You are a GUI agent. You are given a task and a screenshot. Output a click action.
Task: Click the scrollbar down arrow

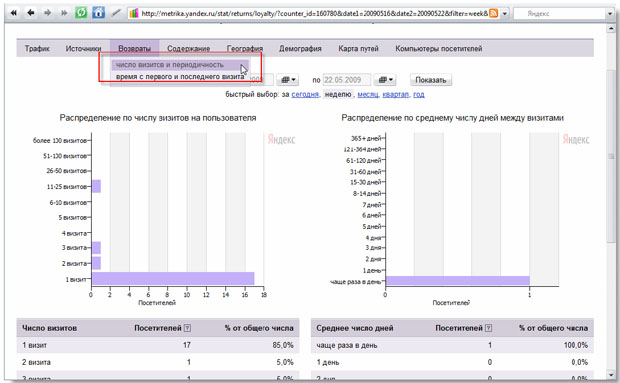(611, 374)
